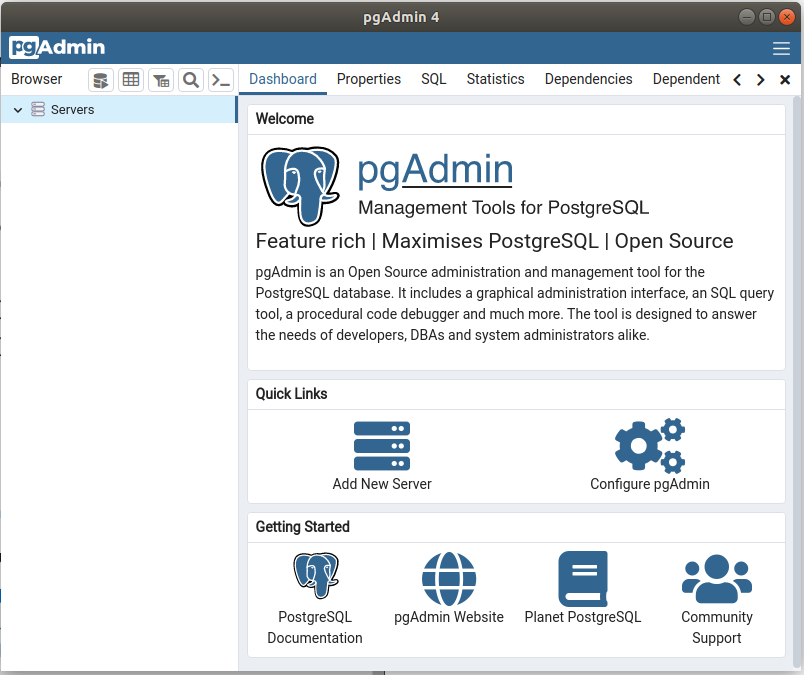
Task: Click the Browser panel title
Action: [36, 79]
